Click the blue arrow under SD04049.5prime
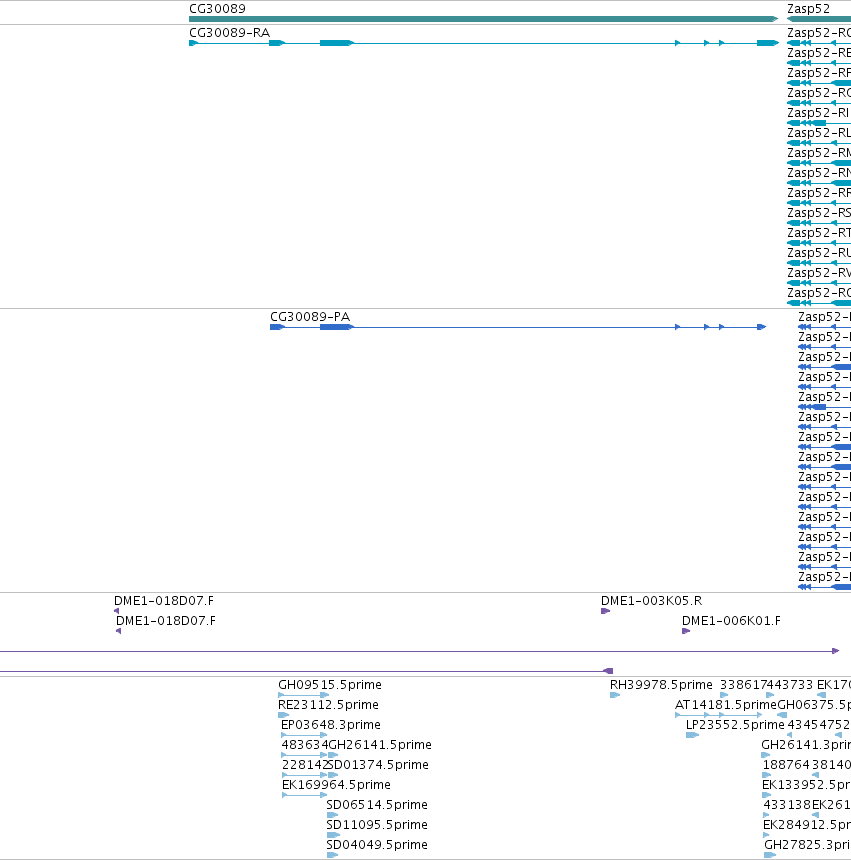Screen dimensions: 851x860 click(x=332, y=855)
